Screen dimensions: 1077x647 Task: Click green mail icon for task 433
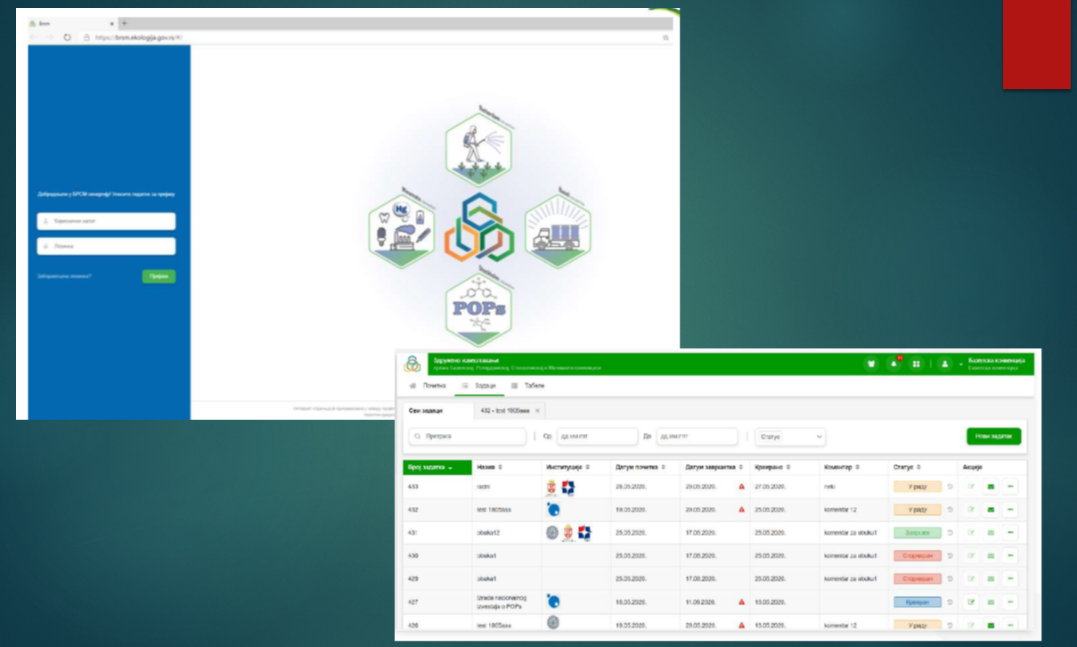(990, 487)
